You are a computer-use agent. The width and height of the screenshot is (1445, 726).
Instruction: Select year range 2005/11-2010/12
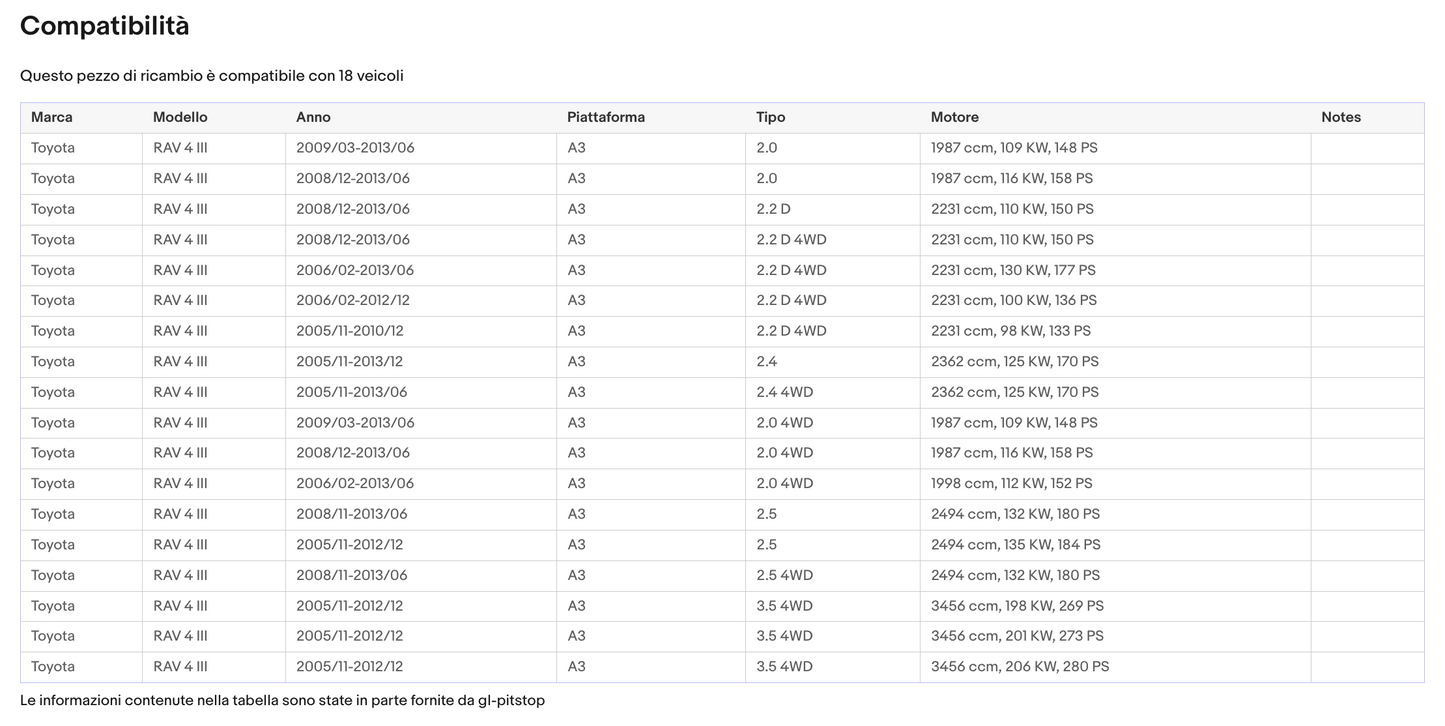pos(349,331)
